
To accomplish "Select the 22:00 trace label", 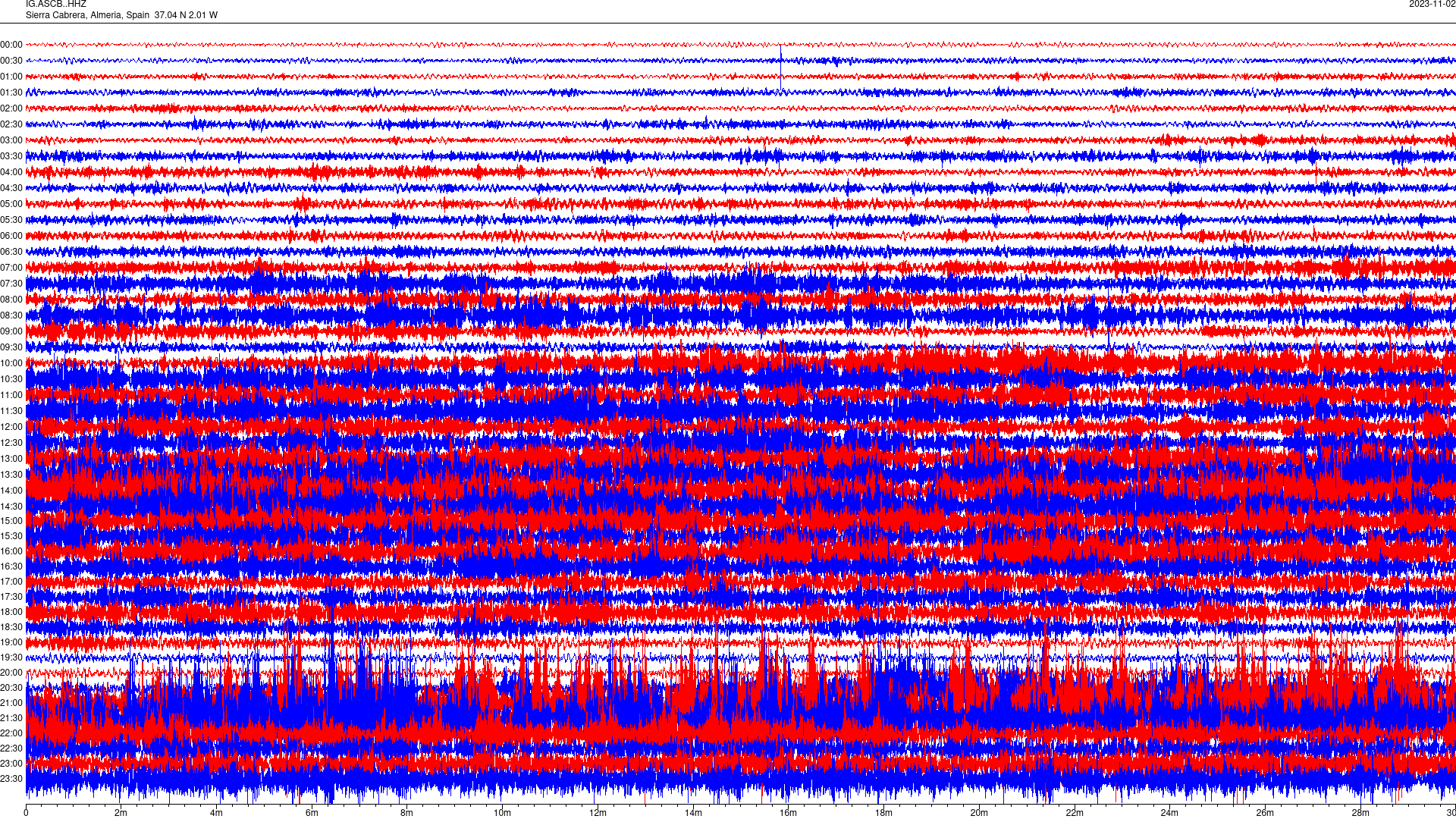I will coord(11,733).
